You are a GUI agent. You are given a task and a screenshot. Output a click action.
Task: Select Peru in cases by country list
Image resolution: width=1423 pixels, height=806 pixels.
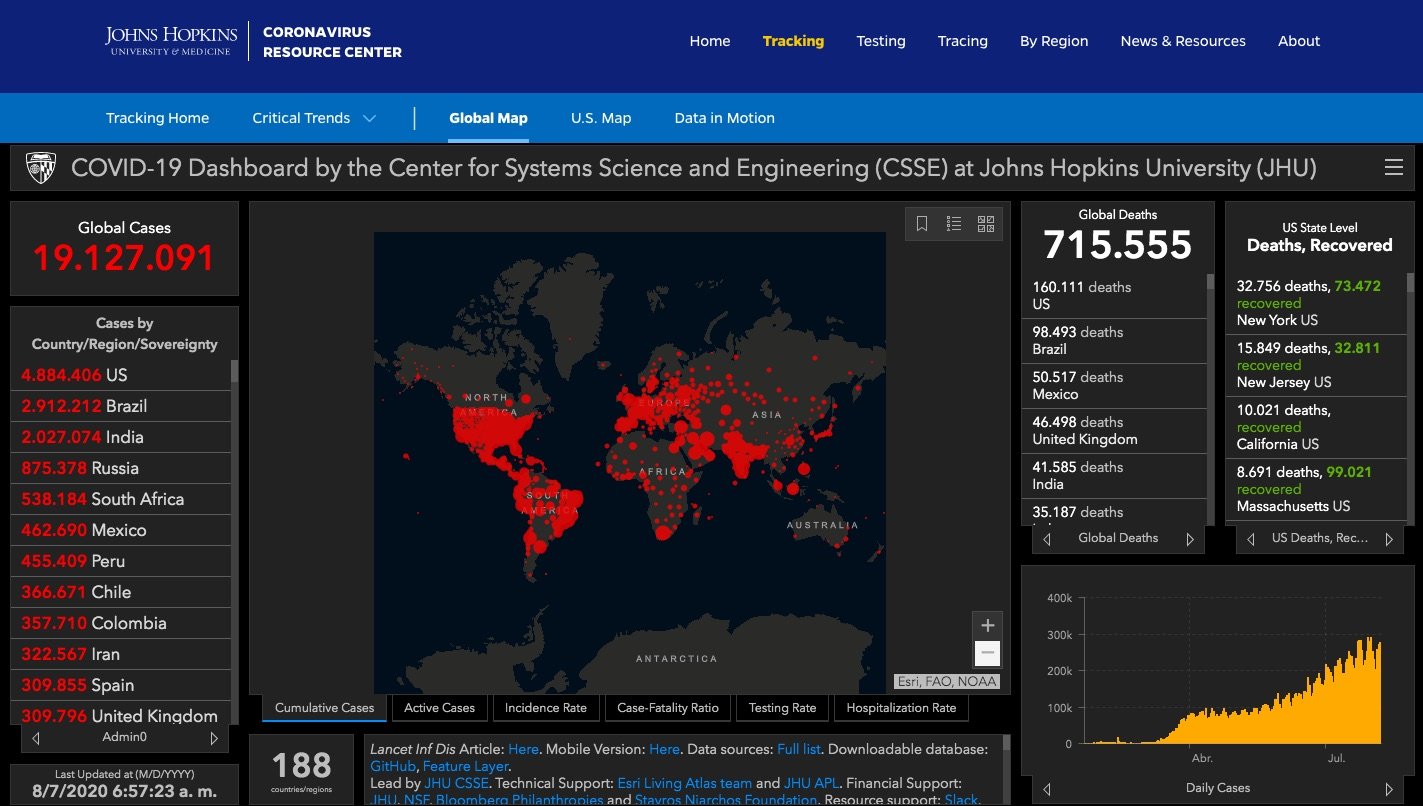[x=121, y=561]
